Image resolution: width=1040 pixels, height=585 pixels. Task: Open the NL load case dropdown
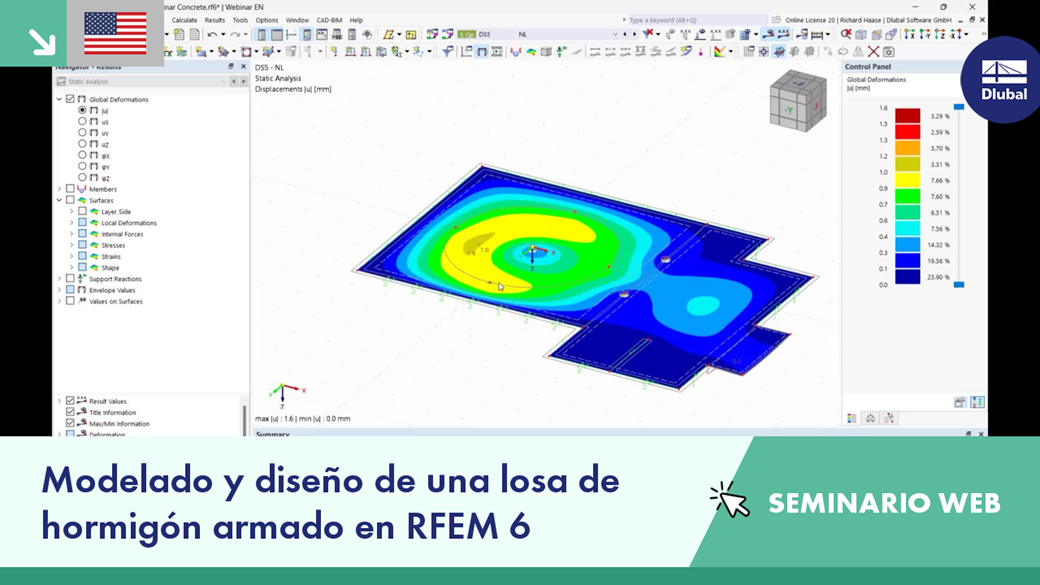pyautogui.click(x=615, y=35)
